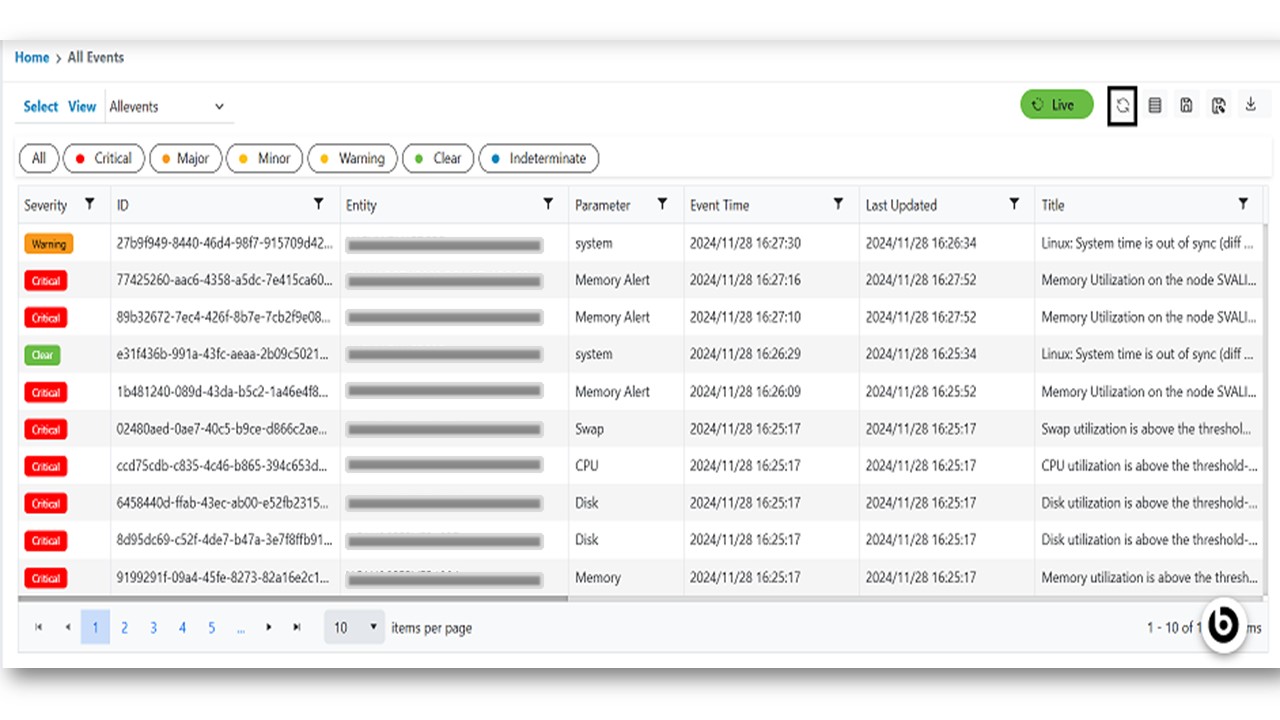The height and width of the screenshot is (720, 1280).
Task: Open the column list view icon
Action: (x=1155, y=105)
